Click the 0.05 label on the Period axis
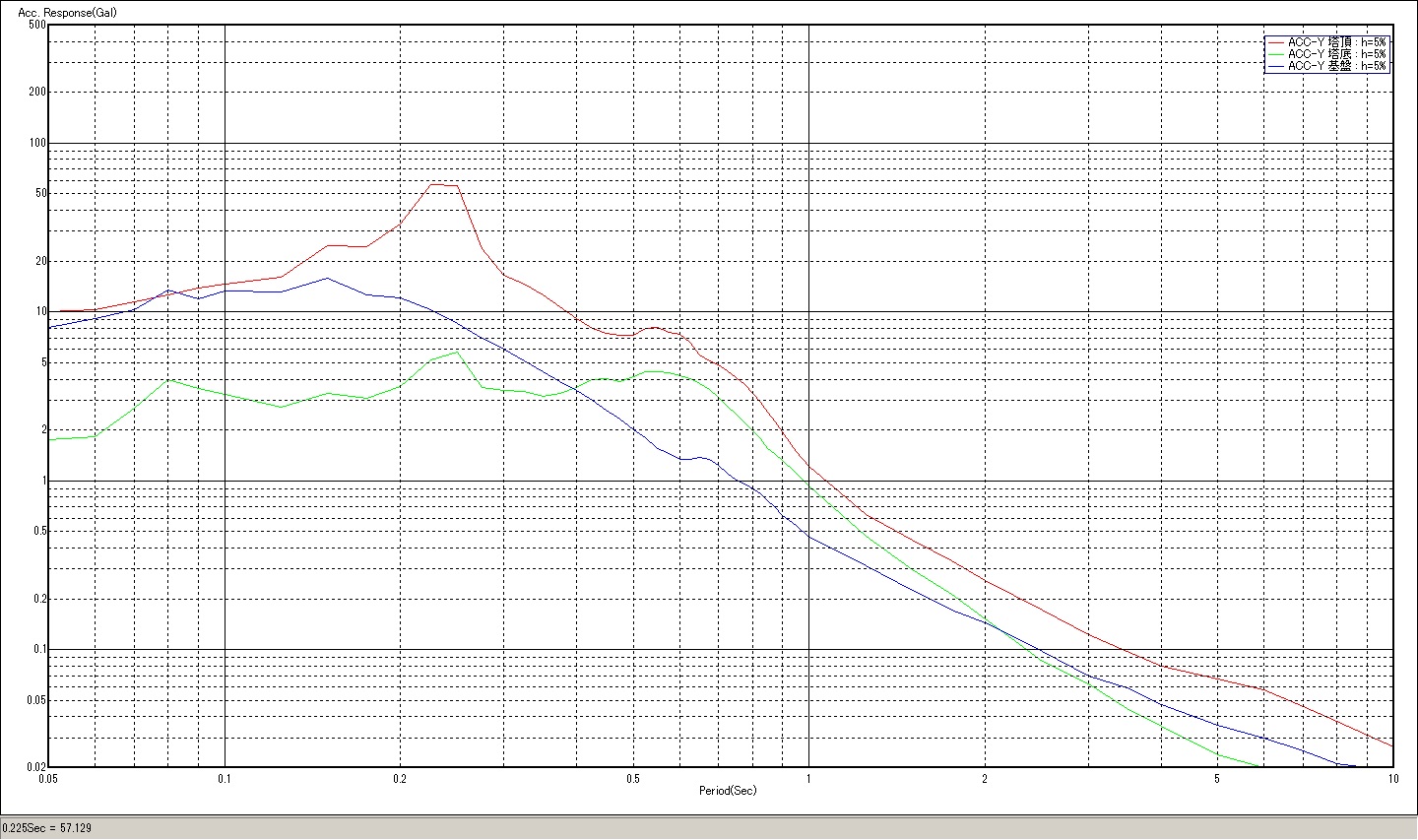 click(x=47, y=778)
